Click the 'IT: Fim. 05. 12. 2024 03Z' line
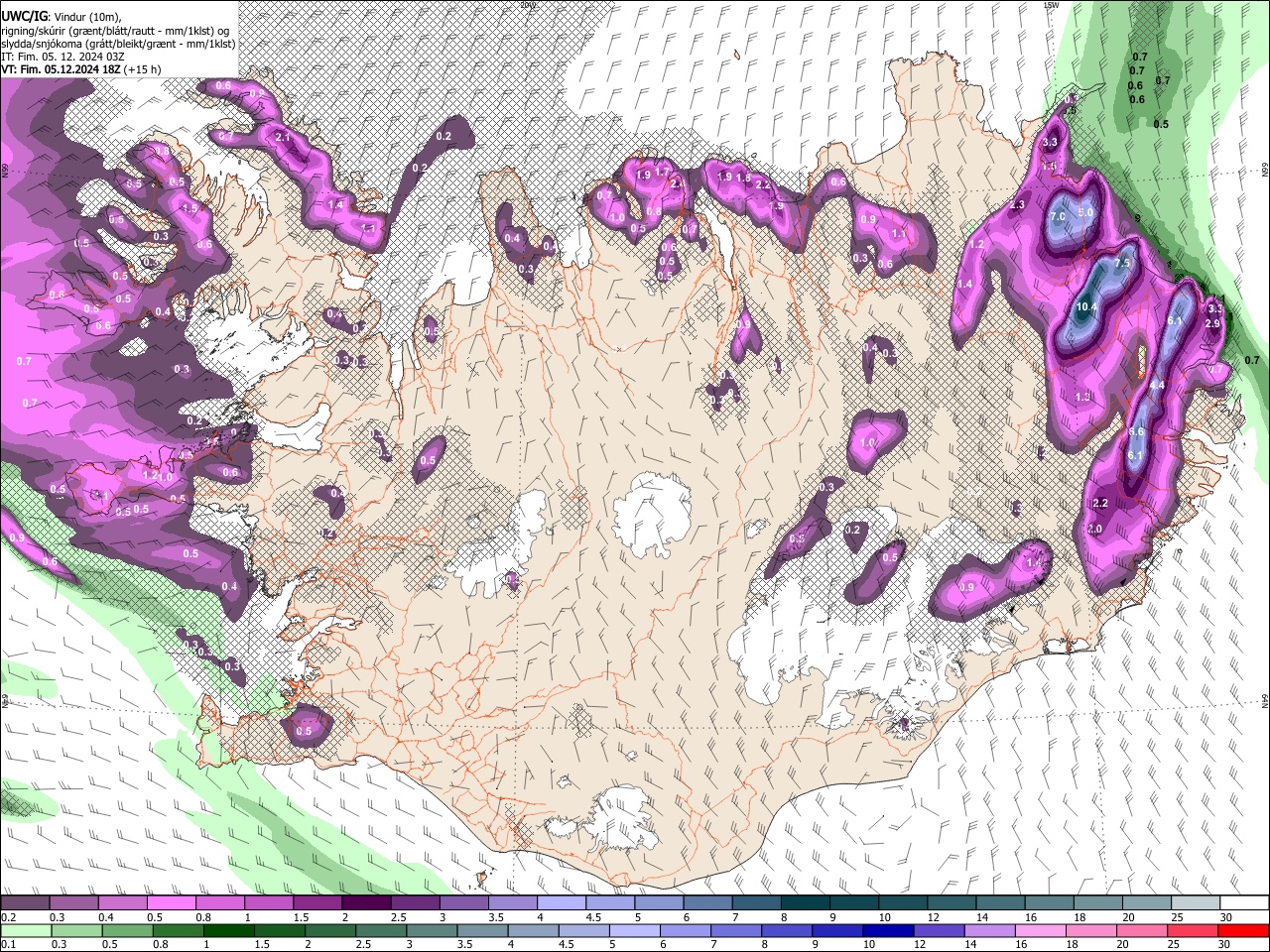 coord(63,57)
